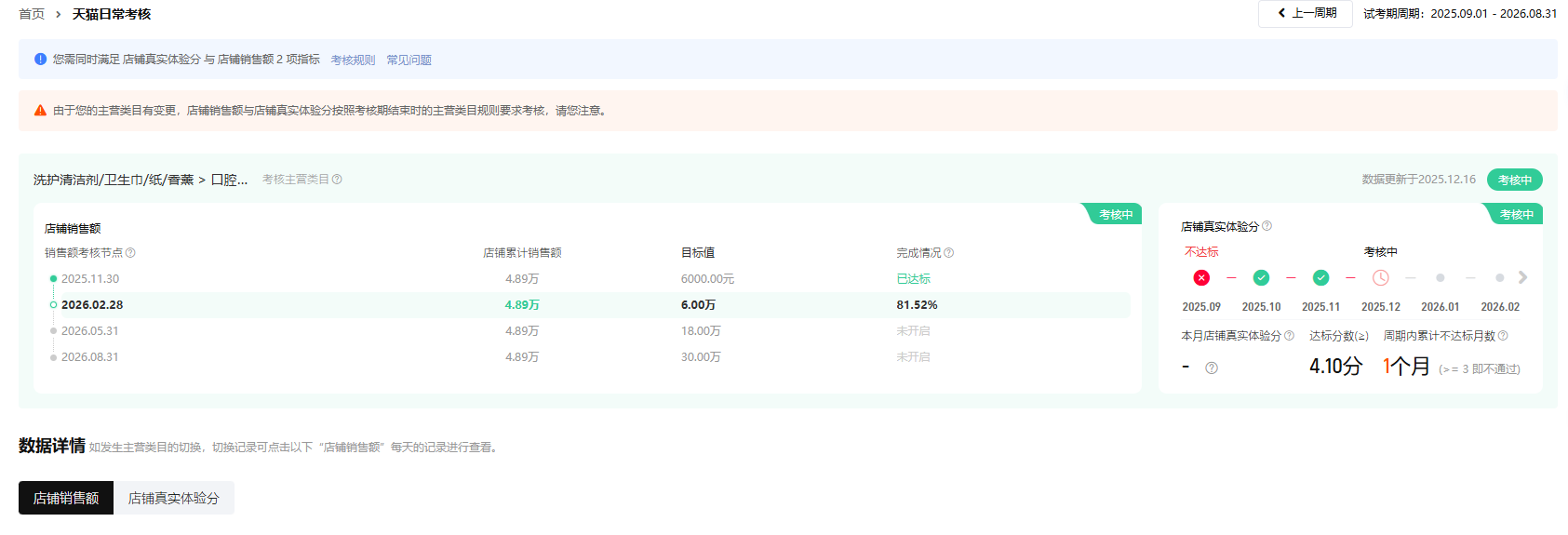
Task: Select the 2026.01 timeline marker dot
Action: tap(1440, 278)
